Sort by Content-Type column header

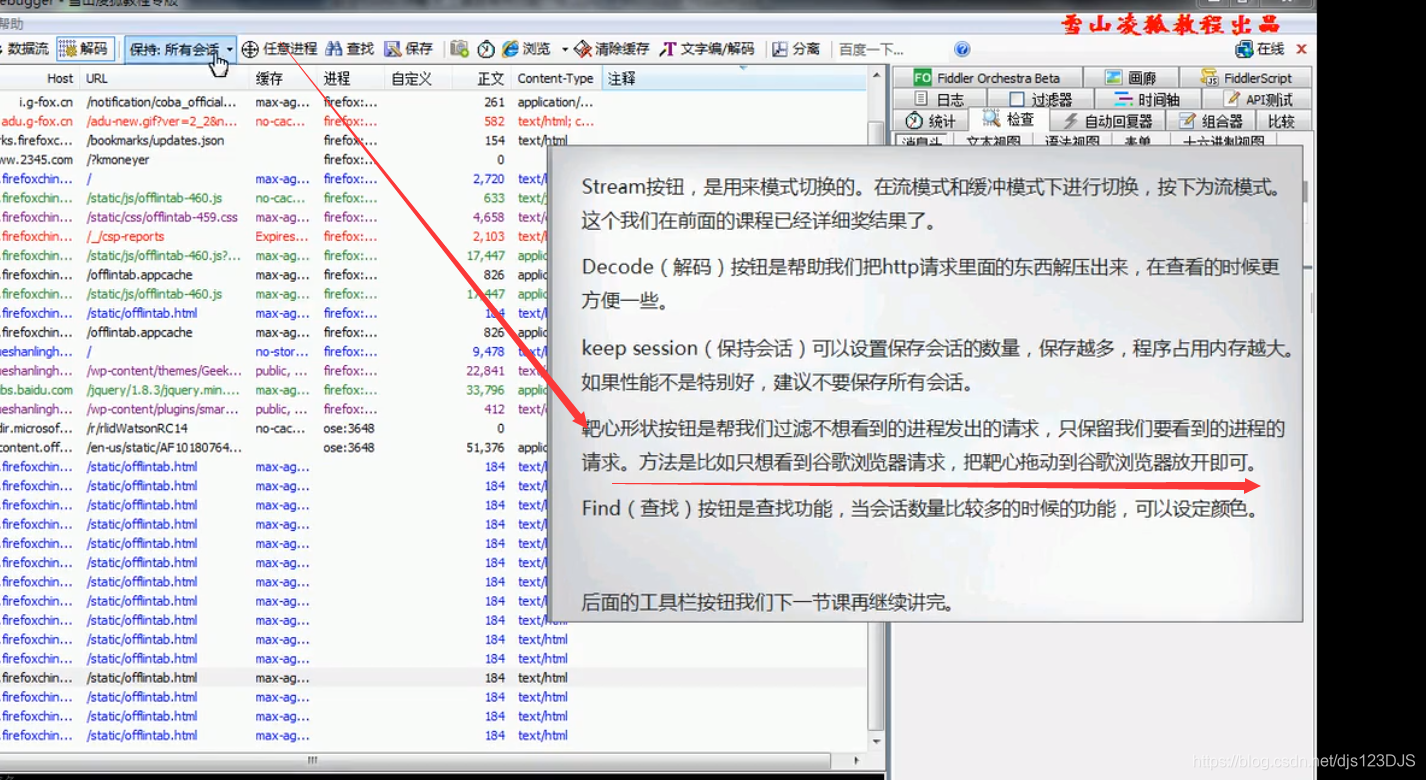pyautogui.click(x=556, y=78)
